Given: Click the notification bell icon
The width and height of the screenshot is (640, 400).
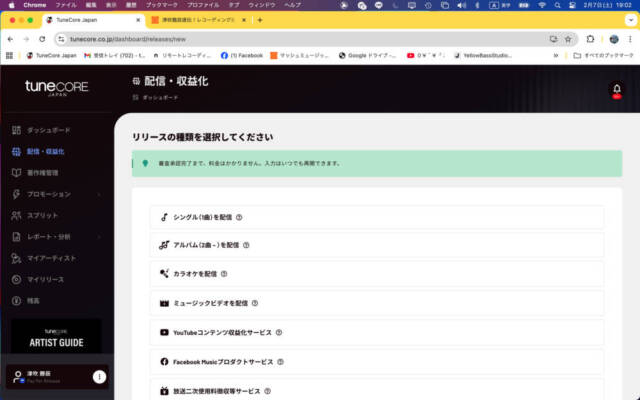Looking at the screenshot, I should tap(616, 90).
